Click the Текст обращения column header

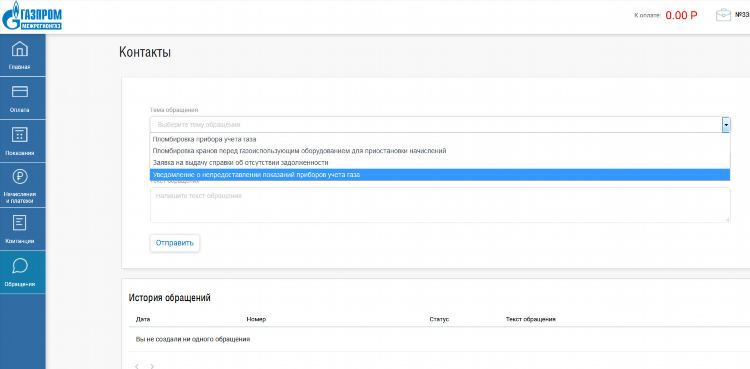[x=530, y=319]
